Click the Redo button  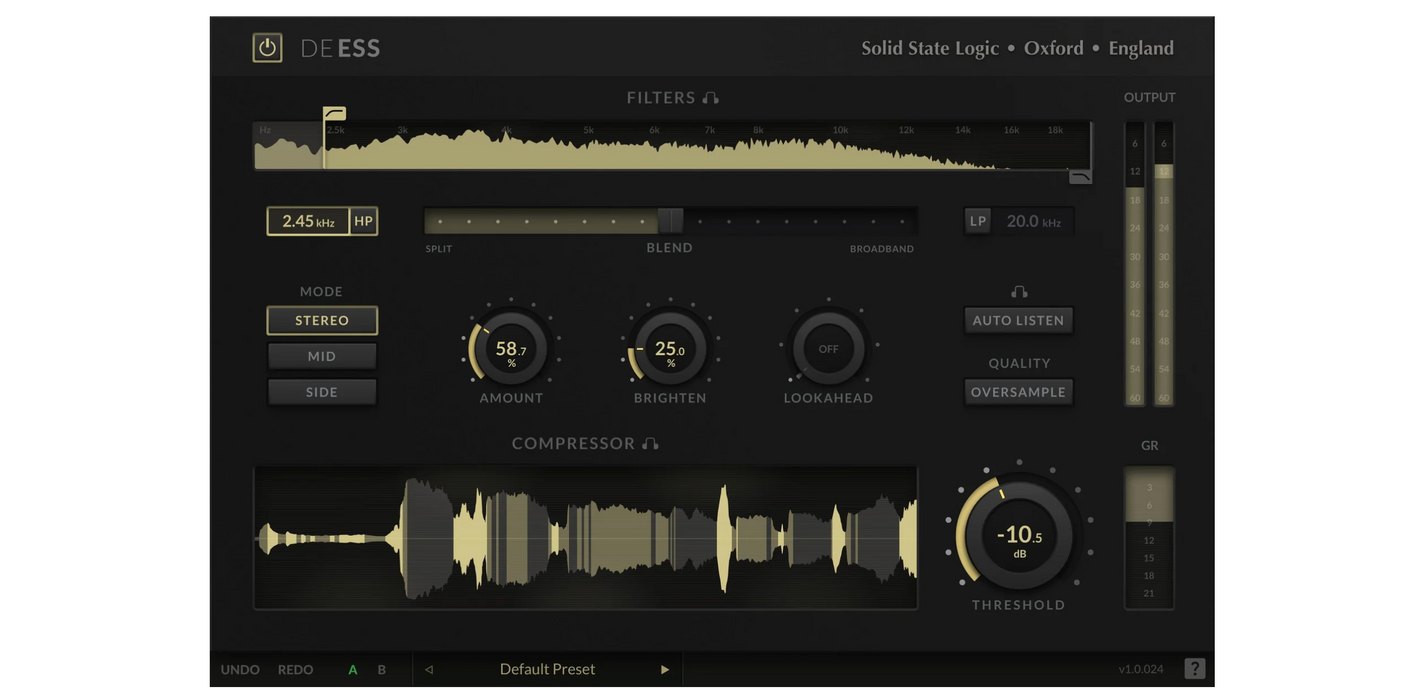click(295, 670)
